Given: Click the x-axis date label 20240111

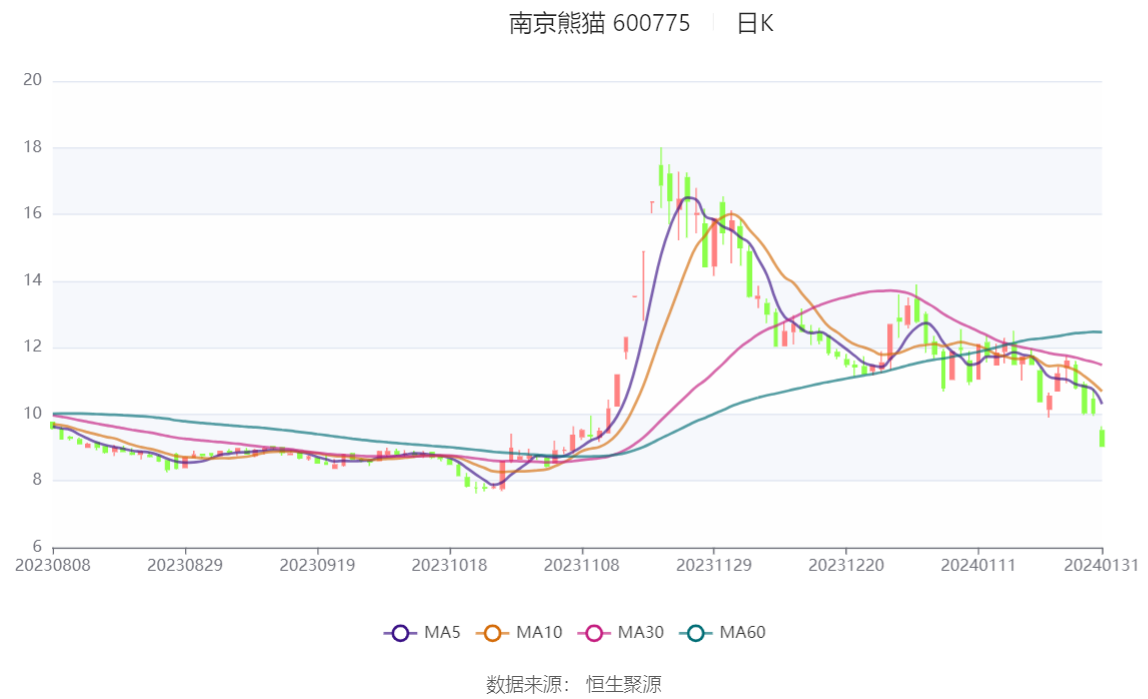Looking at the screenshot, I should pos(978,566).
